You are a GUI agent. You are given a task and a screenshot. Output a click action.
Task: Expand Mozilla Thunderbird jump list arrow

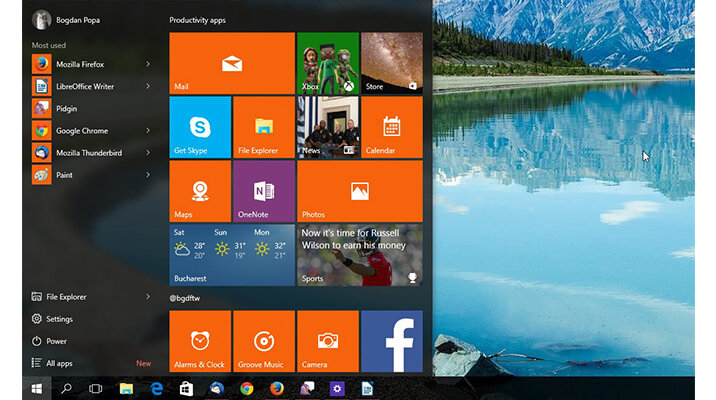tap(148, 153)
